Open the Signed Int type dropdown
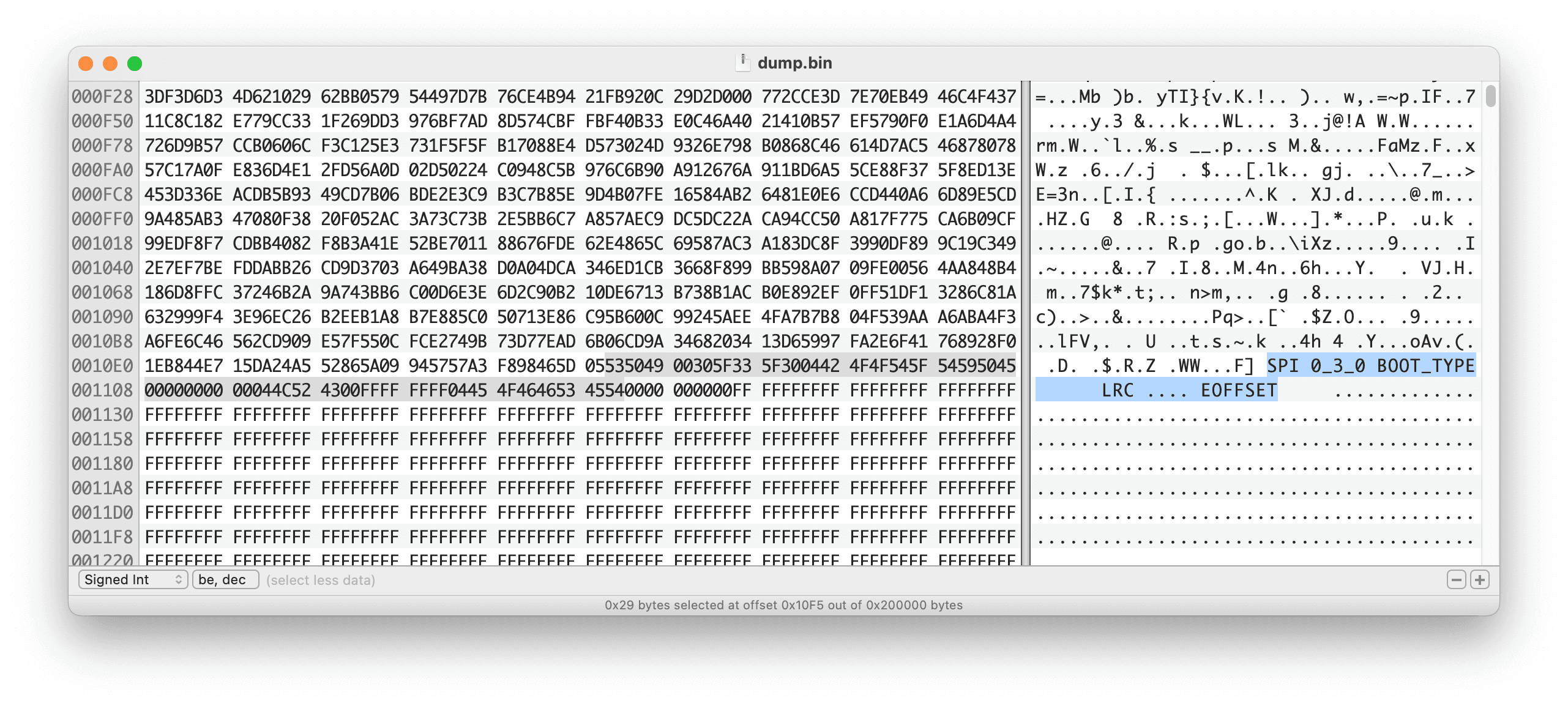The image size is (1568, 706). coord(132,579)
